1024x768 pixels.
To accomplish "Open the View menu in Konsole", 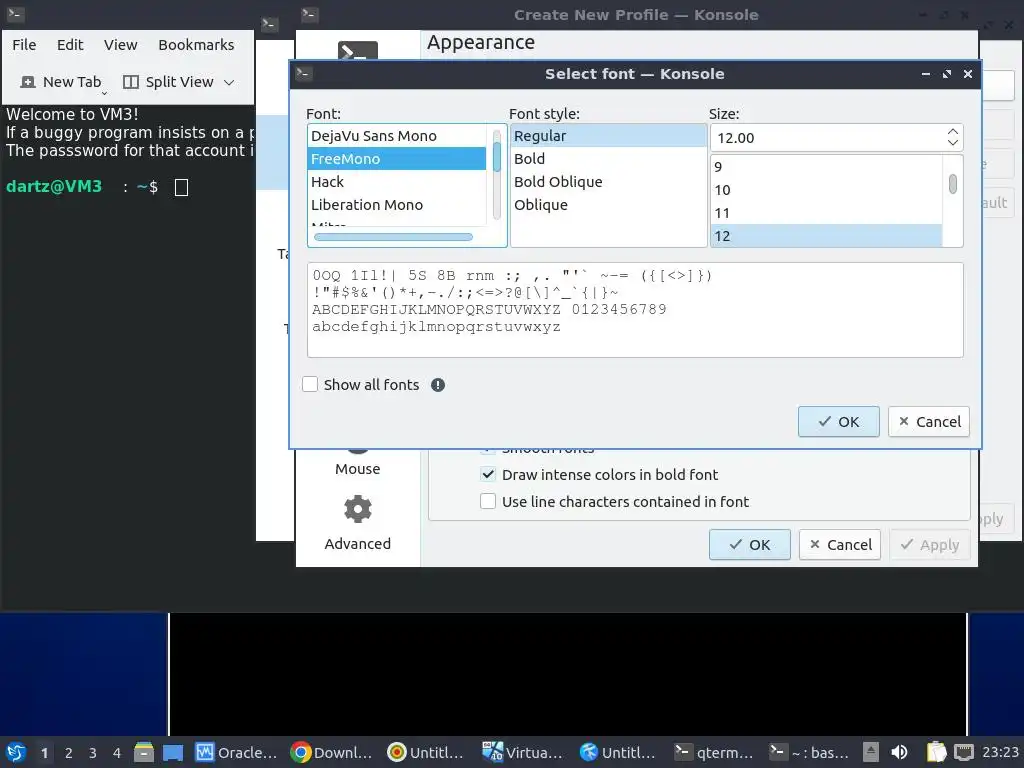I will (120, 44).
